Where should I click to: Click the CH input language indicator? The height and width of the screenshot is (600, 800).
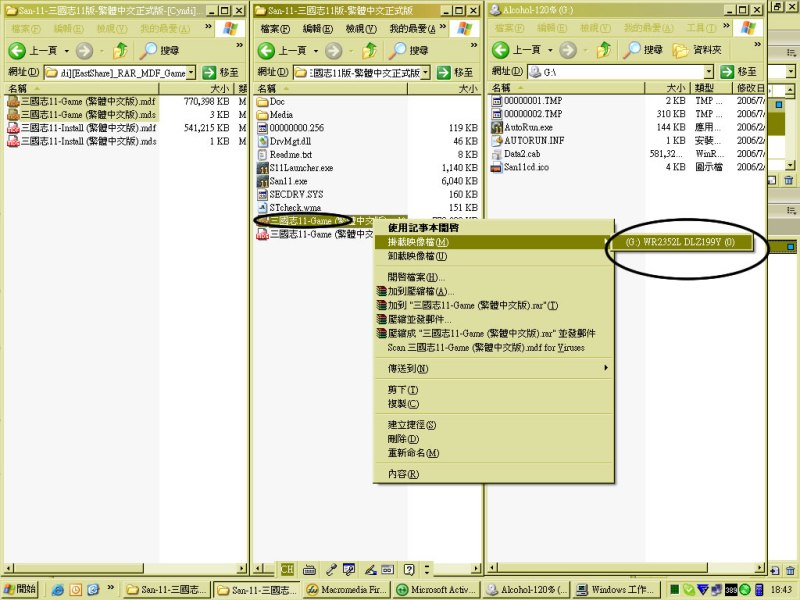click(287, 569)
